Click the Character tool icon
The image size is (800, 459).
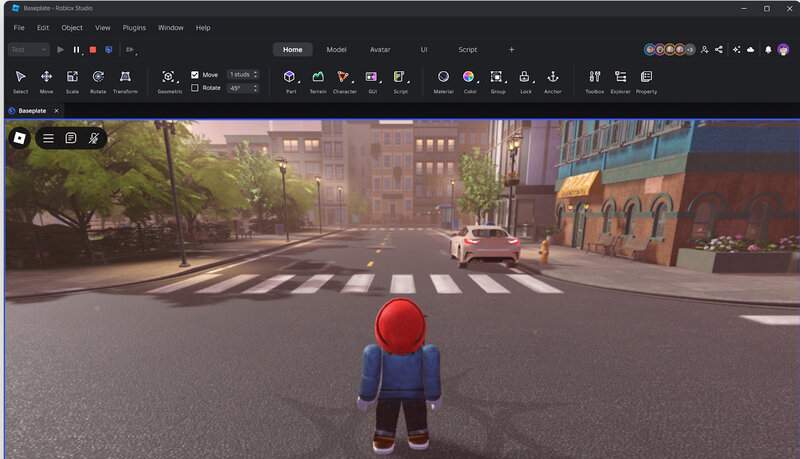[x=343, y=77]
